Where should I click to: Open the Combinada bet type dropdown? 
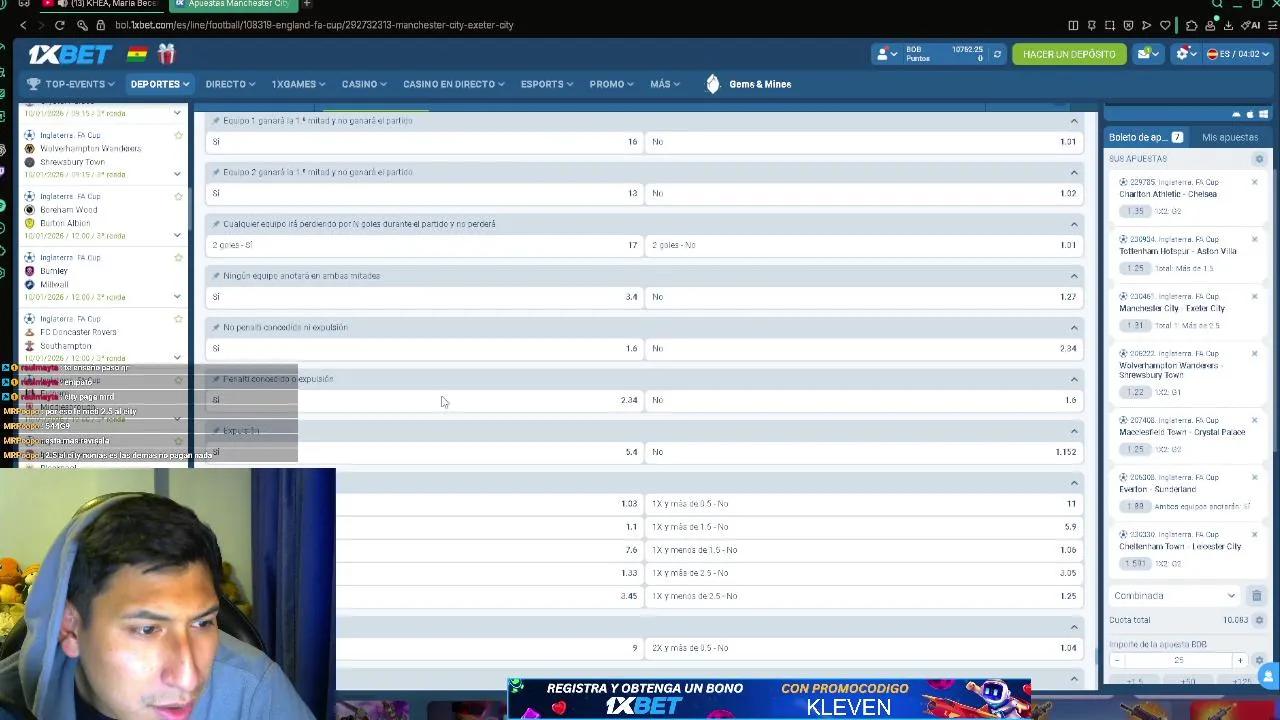pos(1175,596)
